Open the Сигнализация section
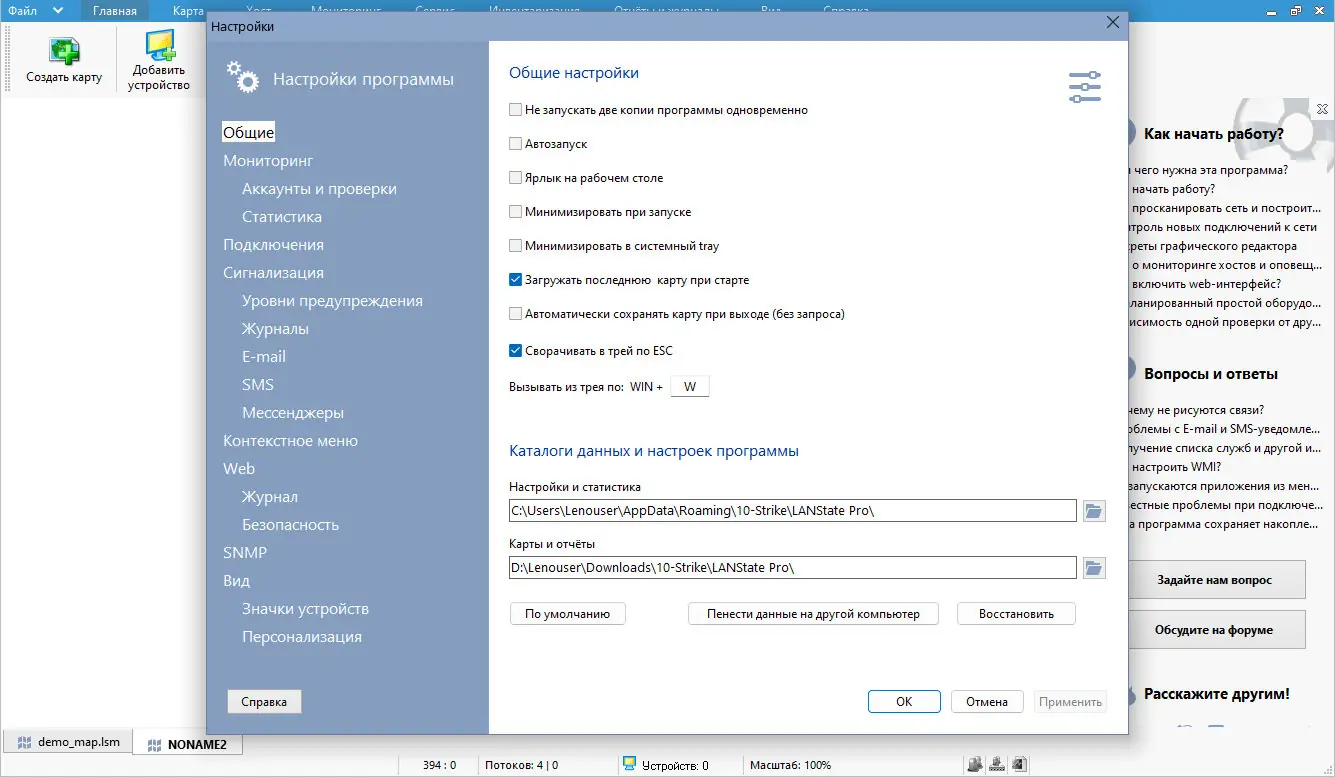The width and height of the screenshot is (1335, 777). (273, 273)
